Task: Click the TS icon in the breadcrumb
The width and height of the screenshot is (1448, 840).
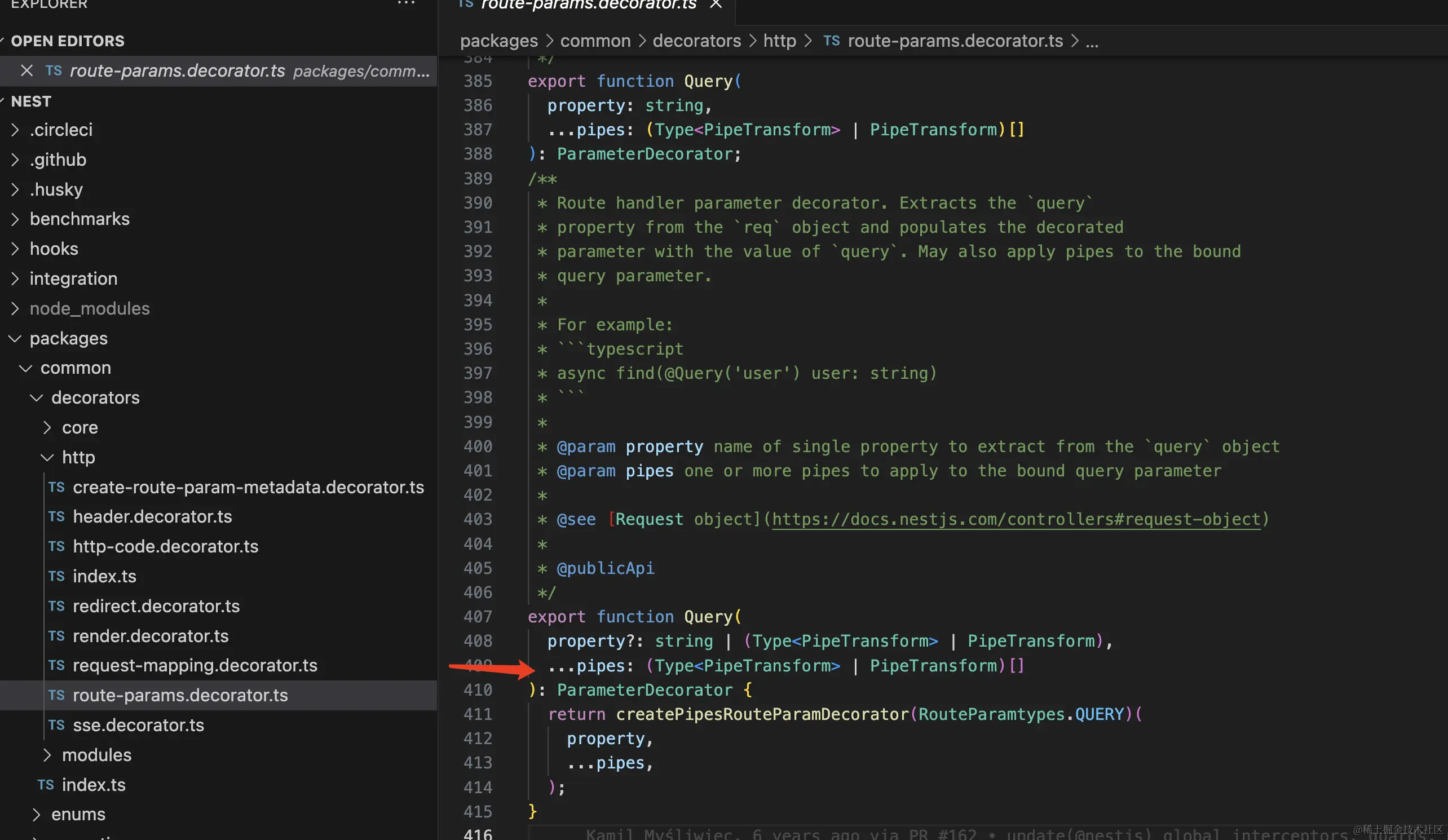Action: 832,41
